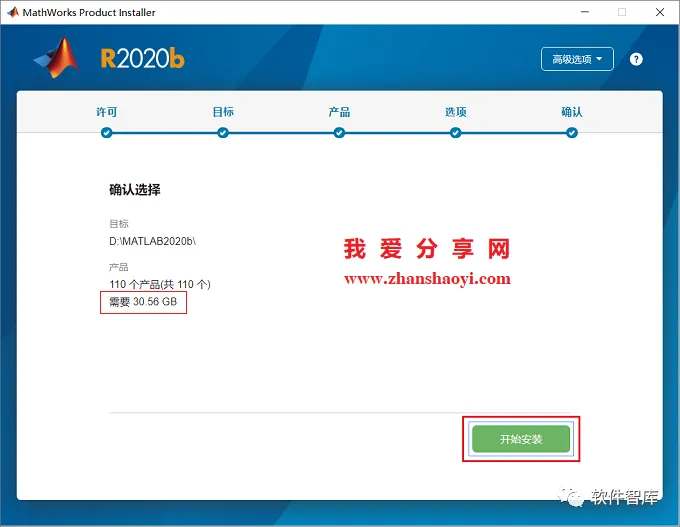This screenshot has height=527, width=680.
Task: Open the 高级选项 dropdown
Action: pos(577,59)
